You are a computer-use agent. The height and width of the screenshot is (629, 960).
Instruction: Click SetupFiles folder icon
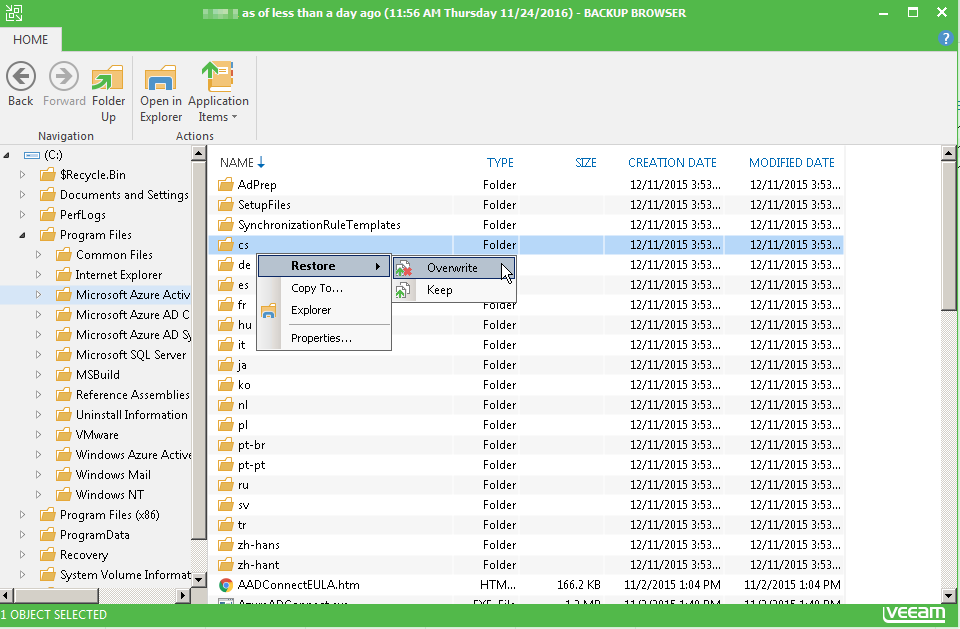point(226,205)
